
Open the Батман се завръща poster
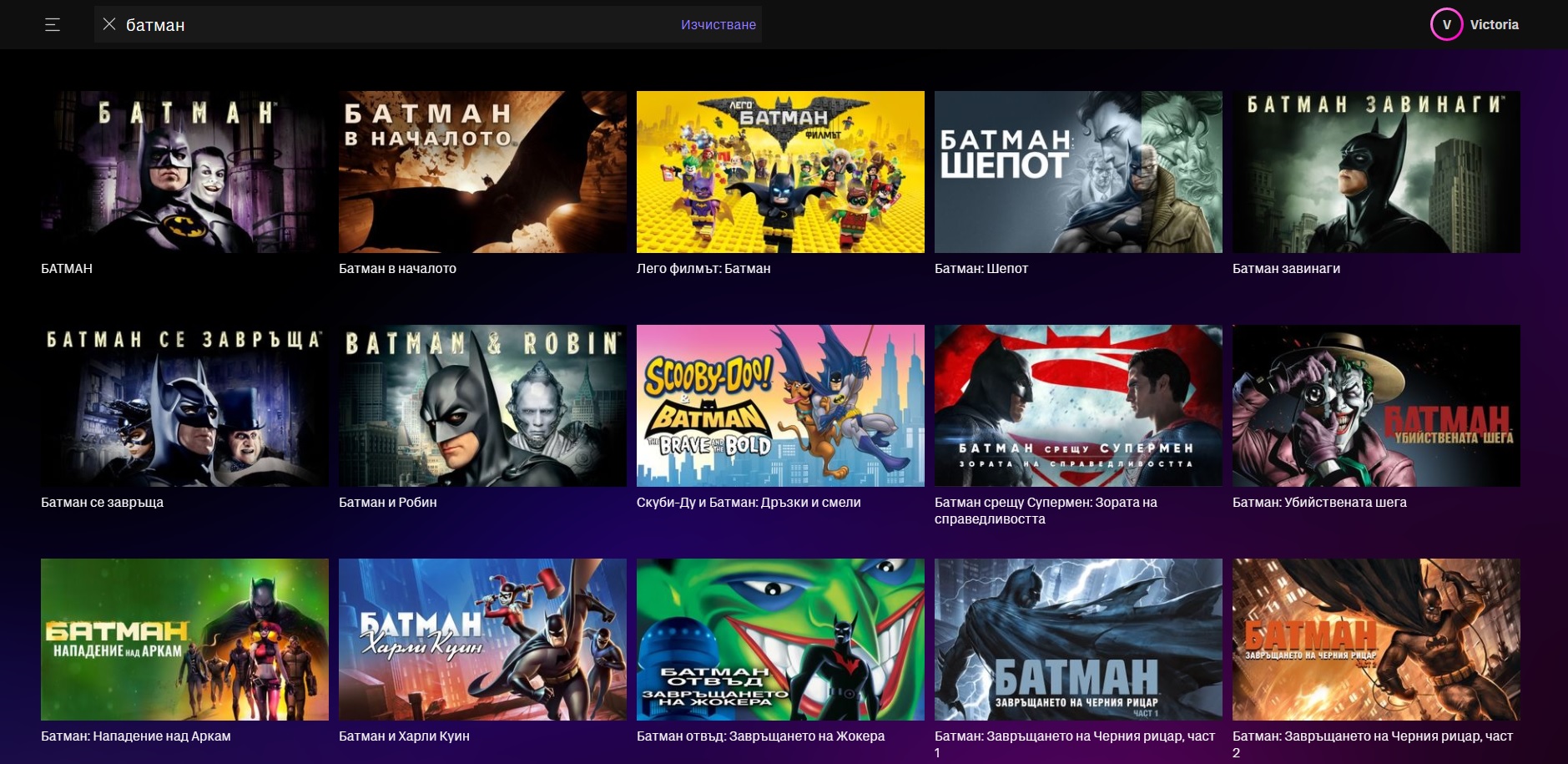coord(184,406)
